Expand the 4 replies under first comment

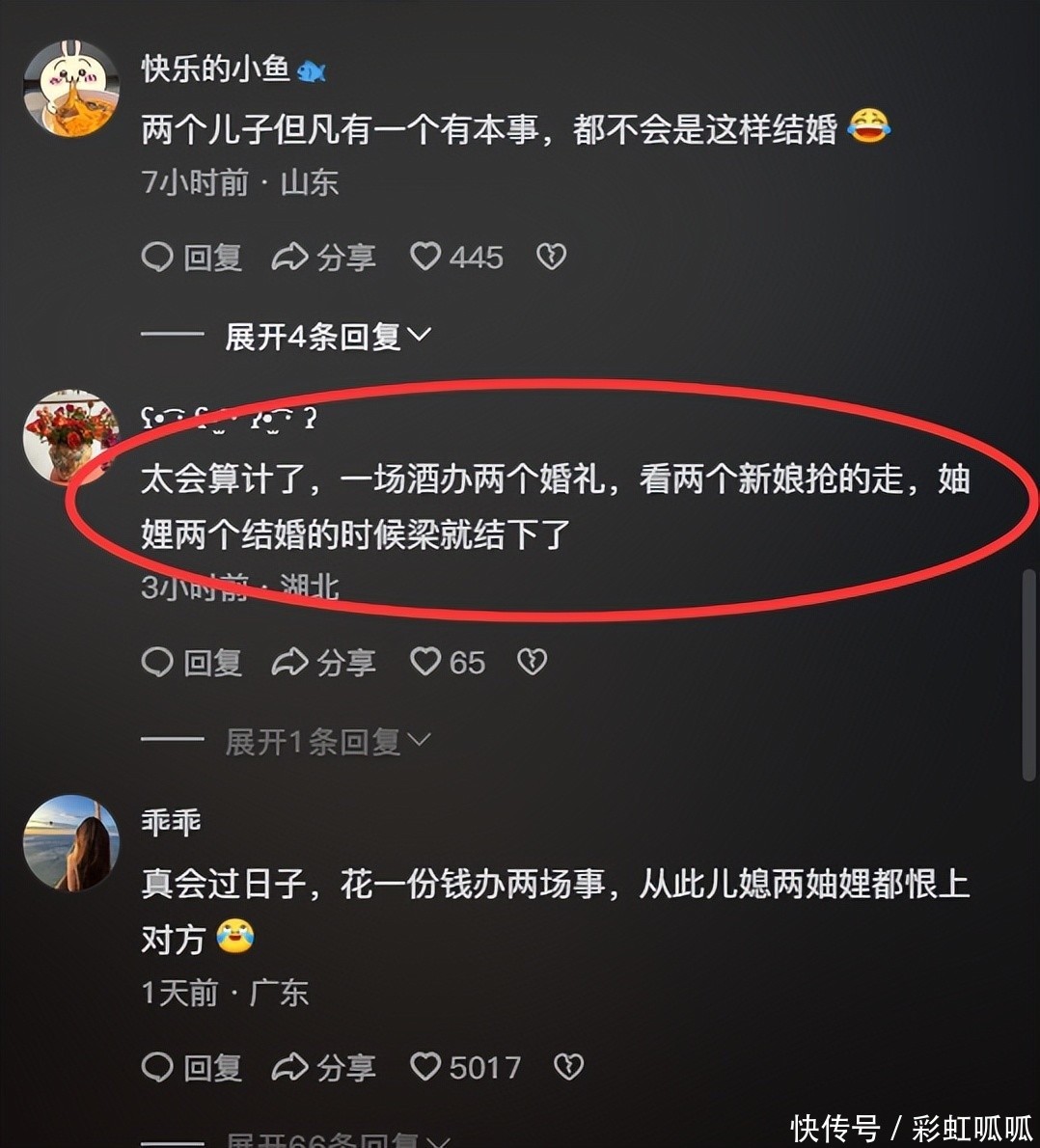click(x=327, y=336)
